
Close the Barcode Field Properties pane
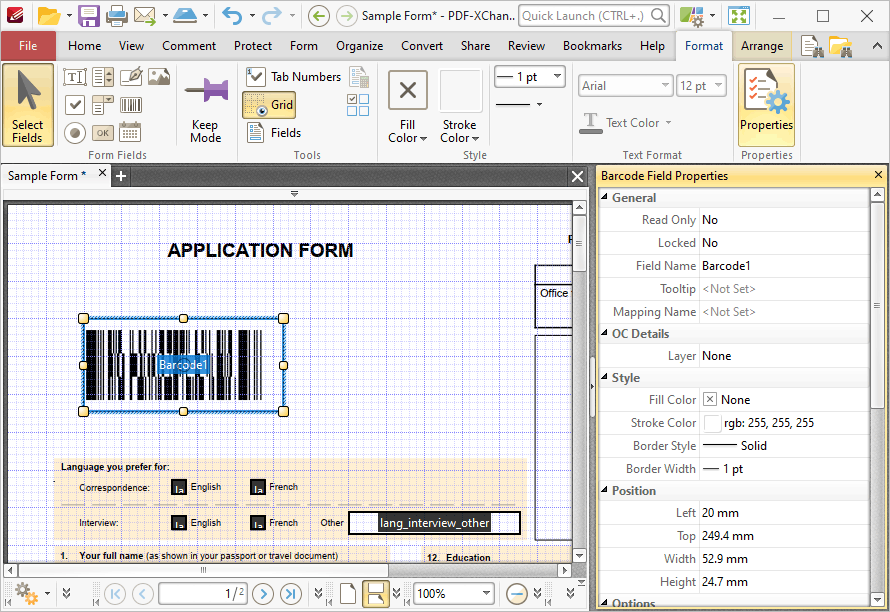pyautogui.click(x=878, y=175)
